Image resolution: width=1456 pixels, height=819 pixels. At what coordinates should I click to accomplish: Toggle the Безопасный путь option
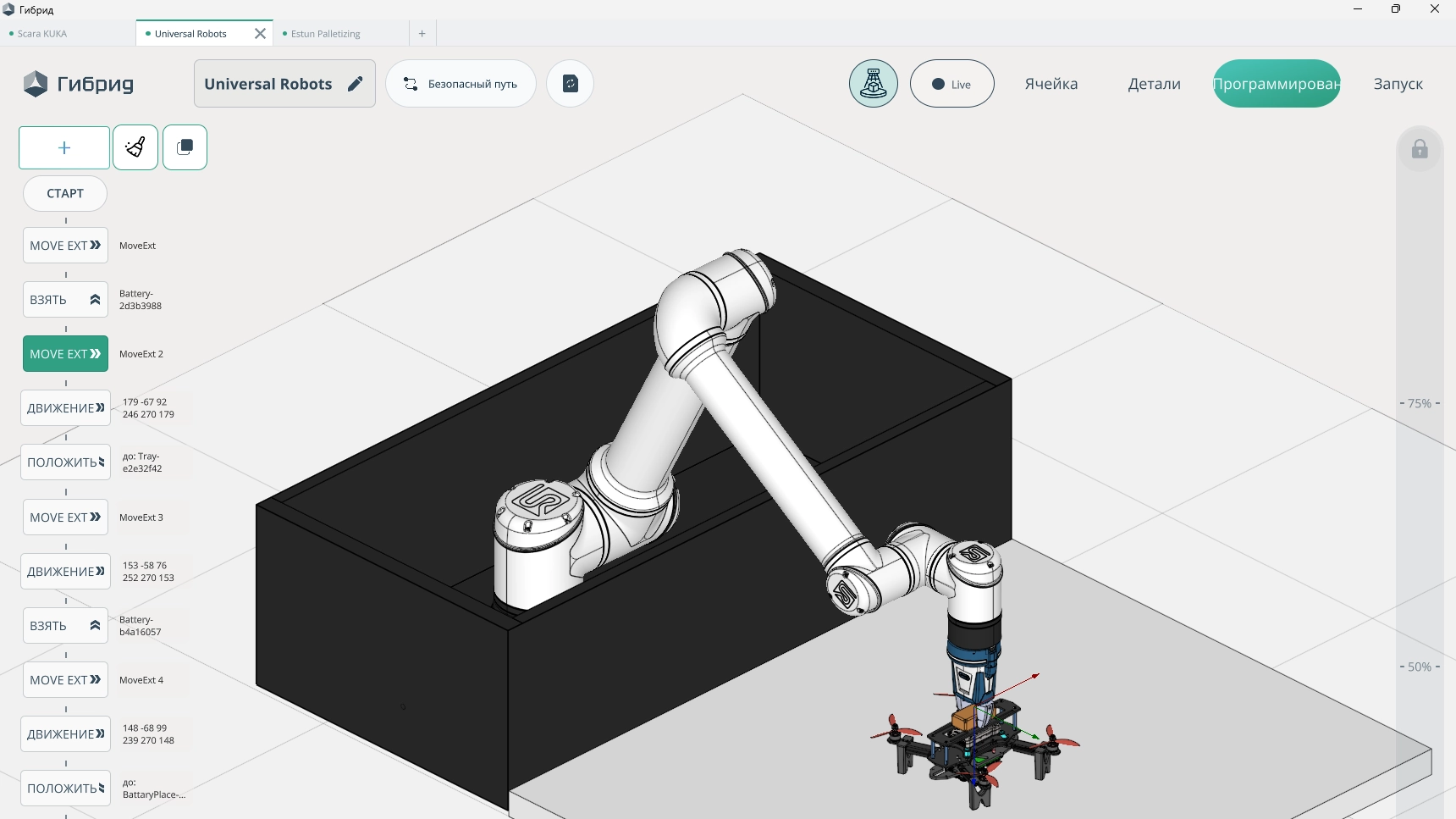click(461, 84)
